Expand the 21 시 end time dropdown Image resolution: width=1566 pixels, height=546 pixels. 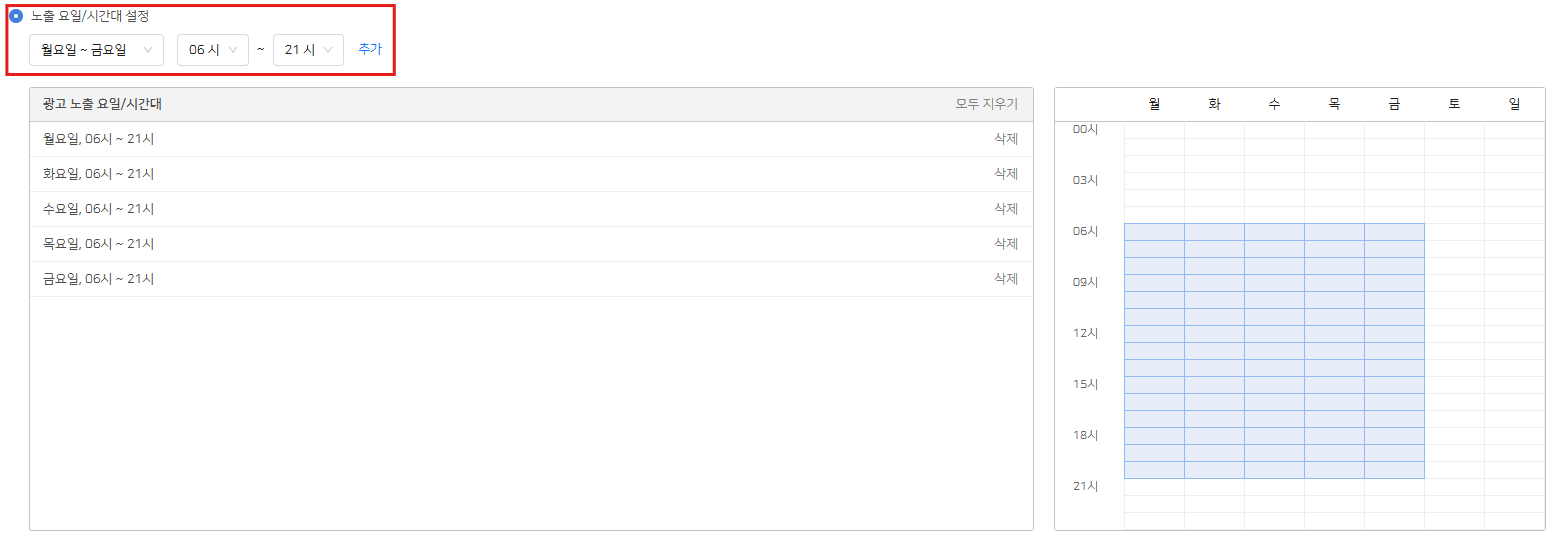(308, 50)
